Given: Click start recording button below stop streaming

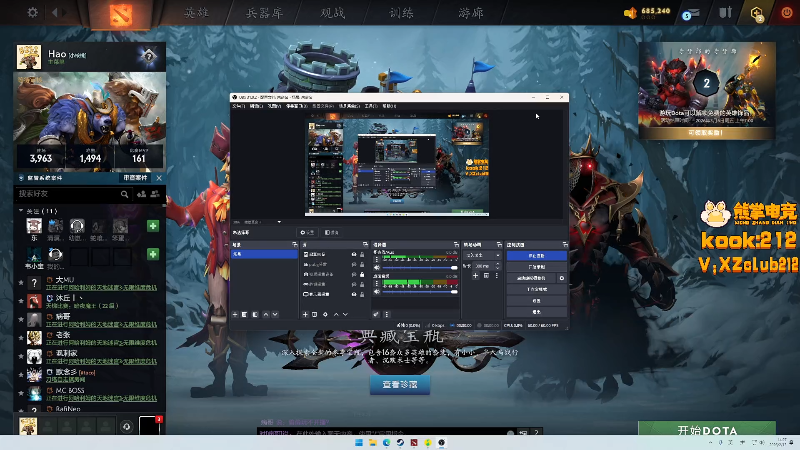Looking at the screenshot, I should [x=536, y=267].
